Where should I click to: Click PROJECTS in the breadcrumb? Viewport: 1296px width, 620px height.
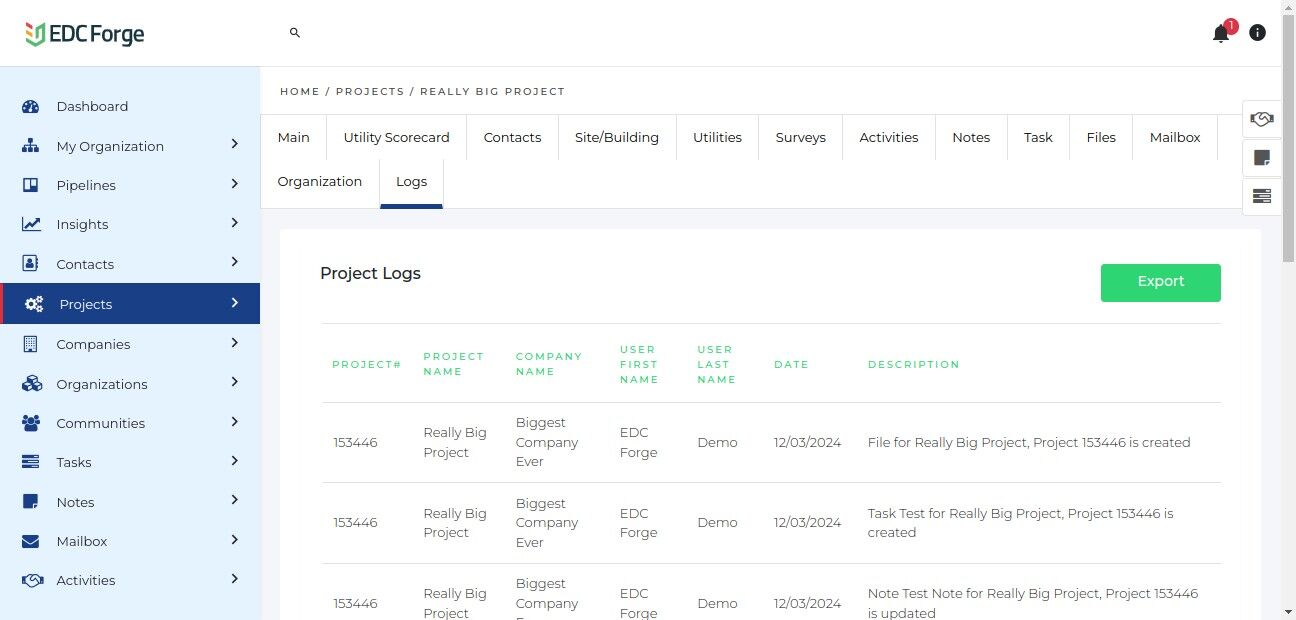pos(370,91)
